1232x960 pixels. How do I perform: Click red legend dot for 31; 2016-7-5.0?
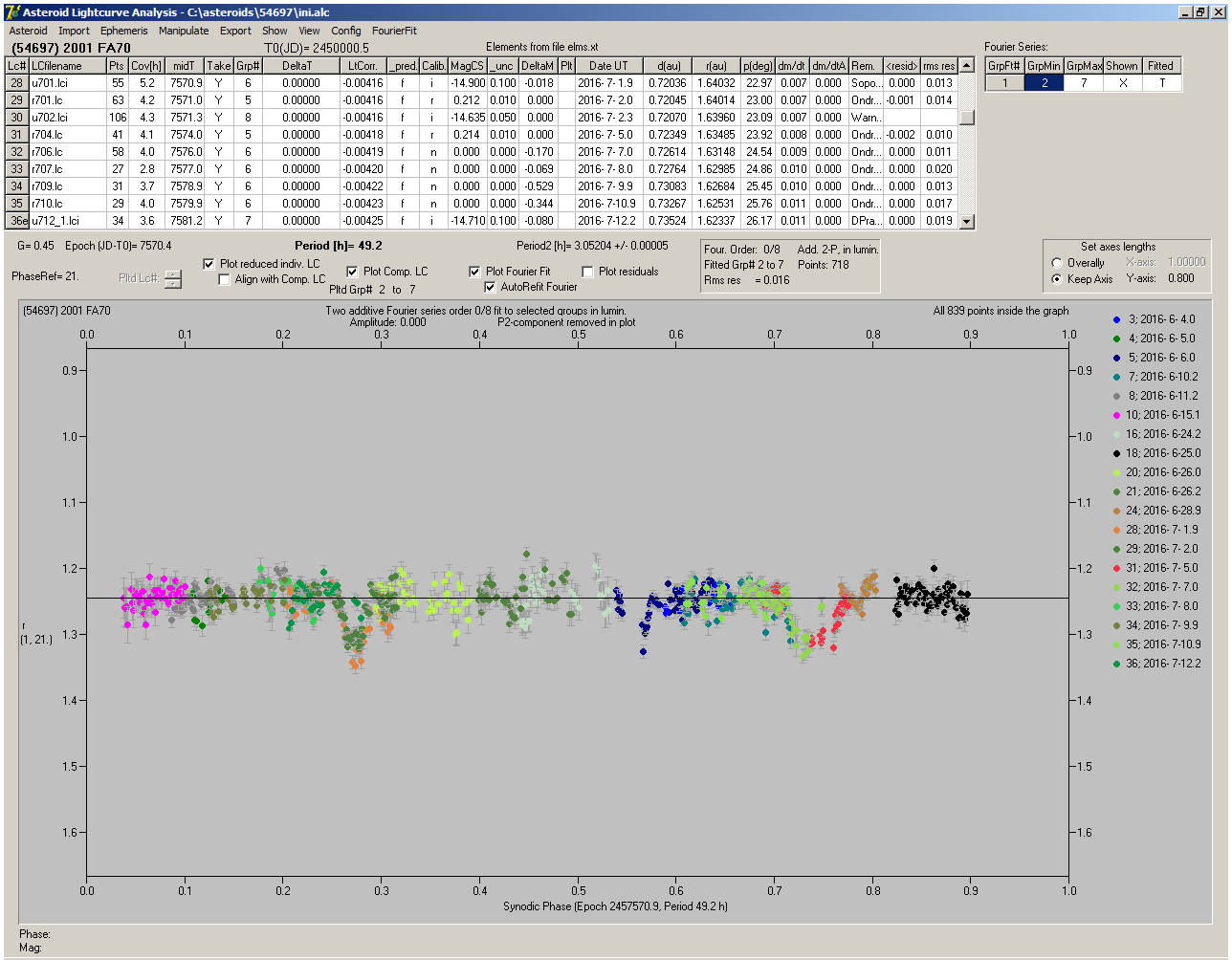pos(1117,568)
